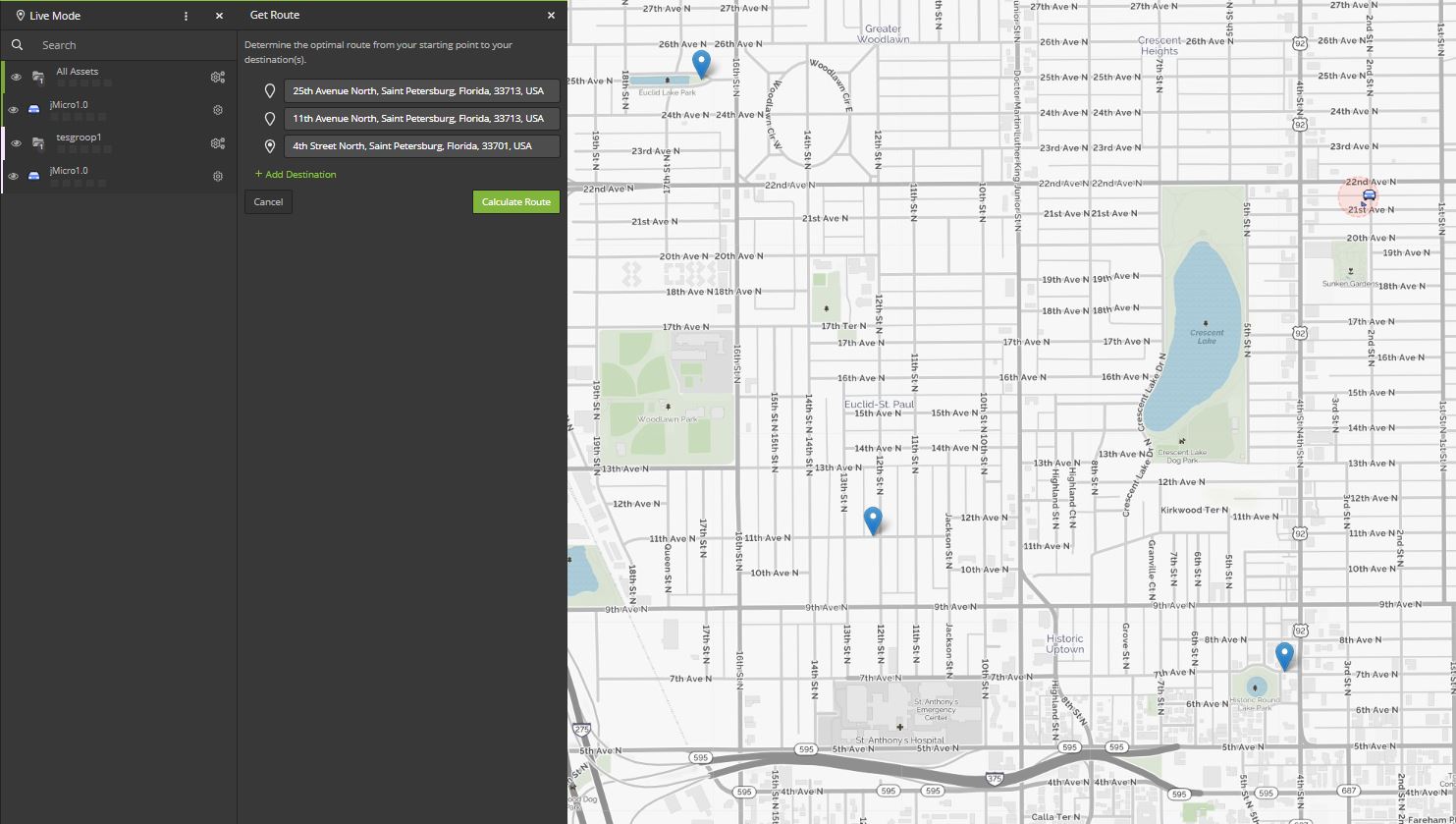1456x824 pixels.
Task: Click map pin near Euclid Lake Park
Action: [x=701, y=63]
